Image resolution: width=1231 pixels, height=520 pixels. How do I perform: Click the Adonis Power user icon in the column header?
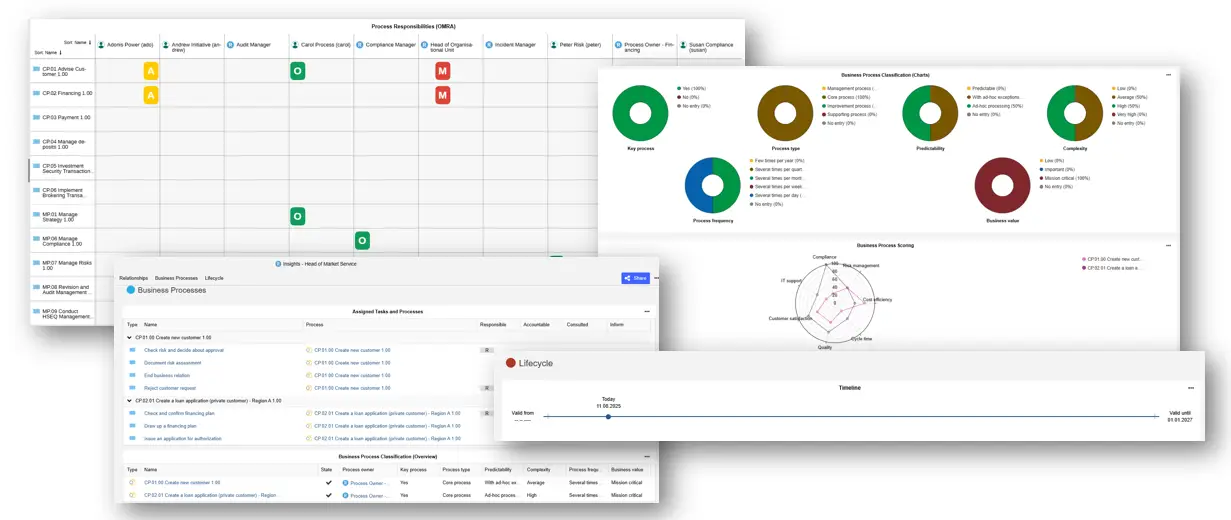[x=101, y=45]
